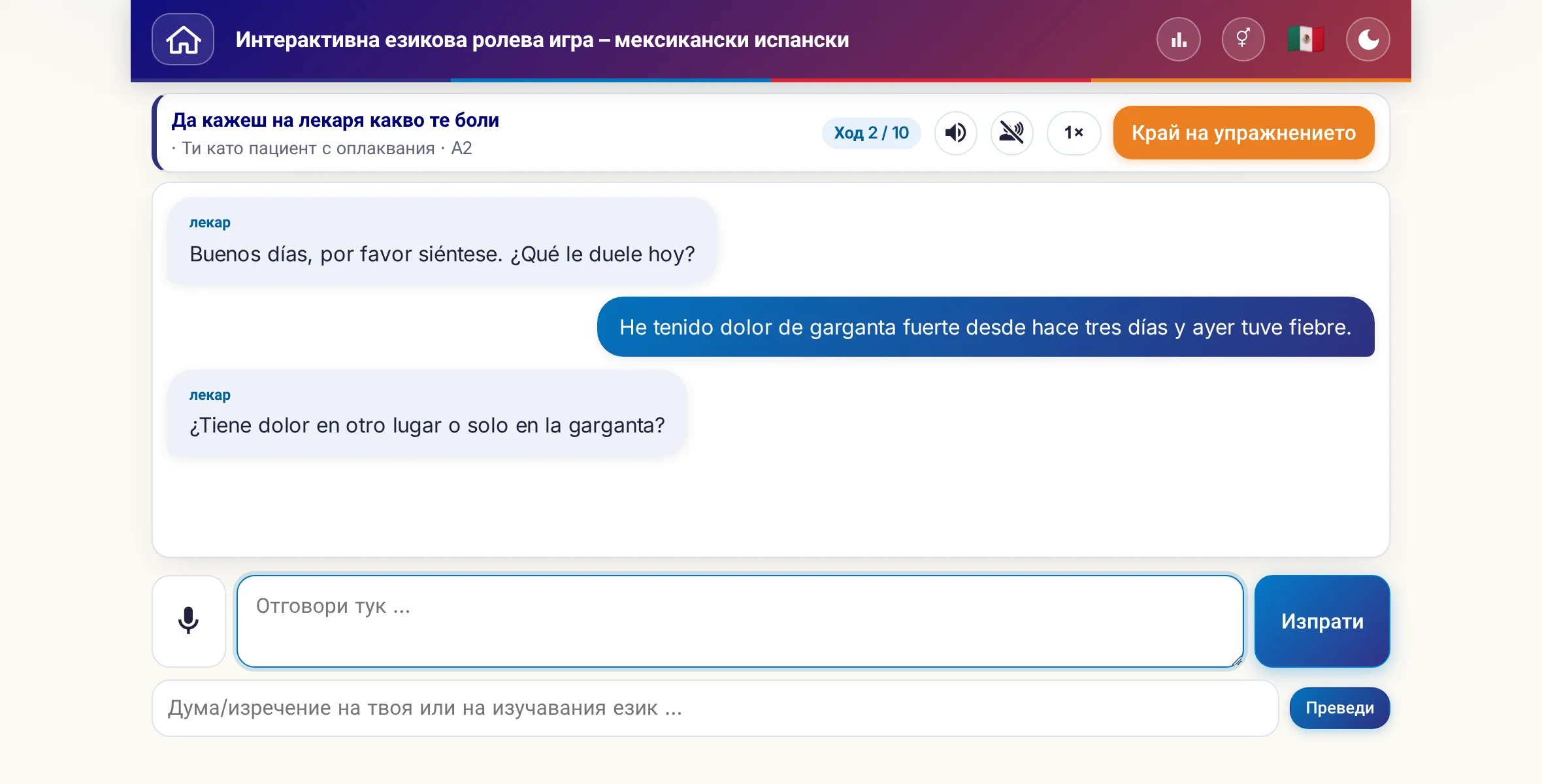This screenshot has width=1542, height=784.
Task: Click the title Да кажеш на лекаря какво те боли
Action: (x=335, y=120)
